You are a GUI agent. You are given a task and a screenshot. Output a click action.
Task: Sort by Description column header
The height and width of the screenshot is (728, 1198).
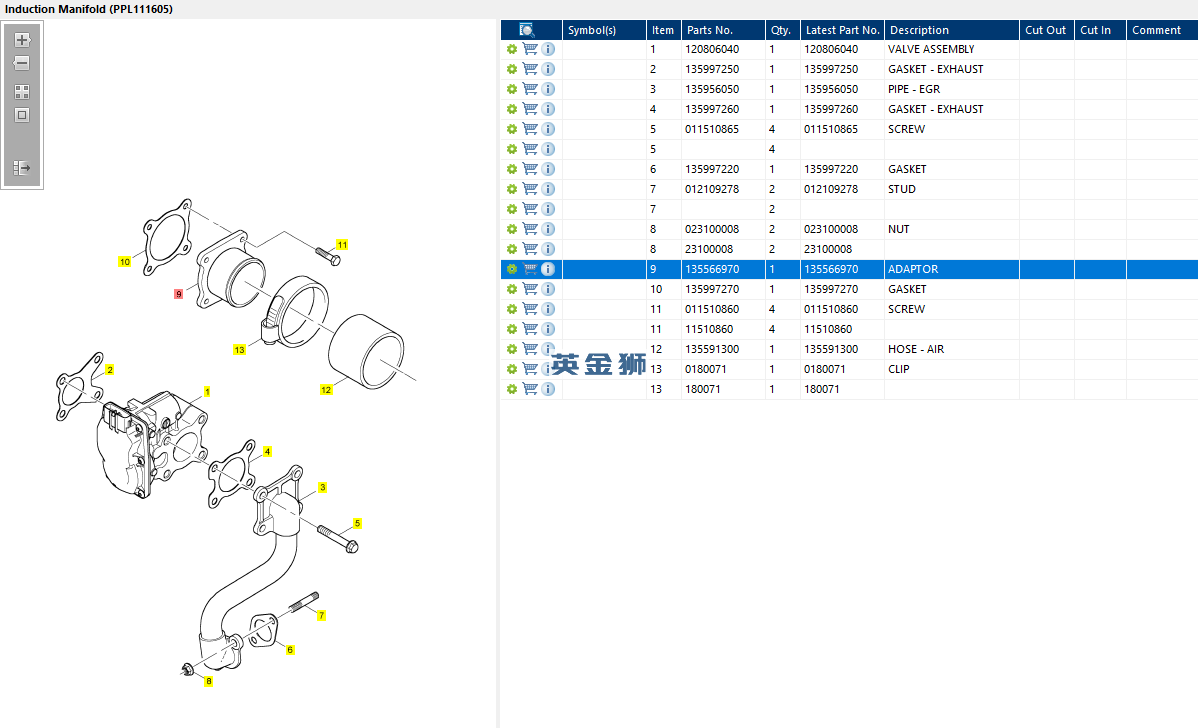[x=951, y=30]
